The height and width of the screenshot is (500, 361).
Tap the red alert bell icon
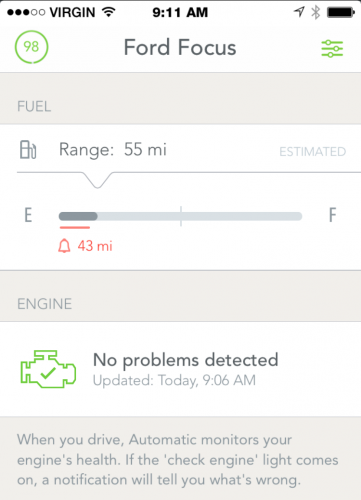tap(64, 246)
